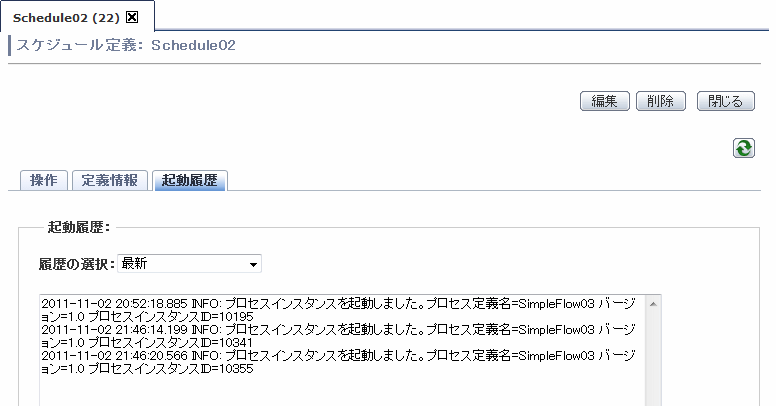Open the 履歴の選択 dropdown showing 最新

coord(189,263)
